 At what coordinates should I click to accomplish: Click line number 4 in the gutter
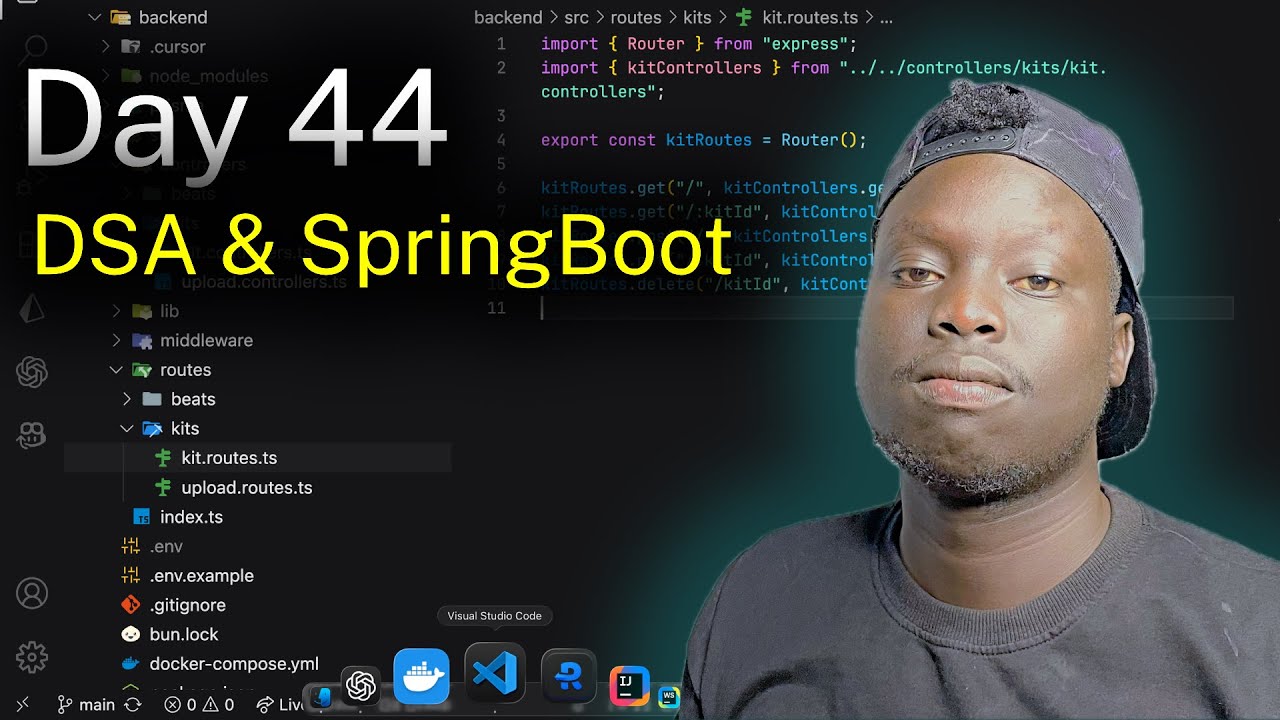[500, 140]
